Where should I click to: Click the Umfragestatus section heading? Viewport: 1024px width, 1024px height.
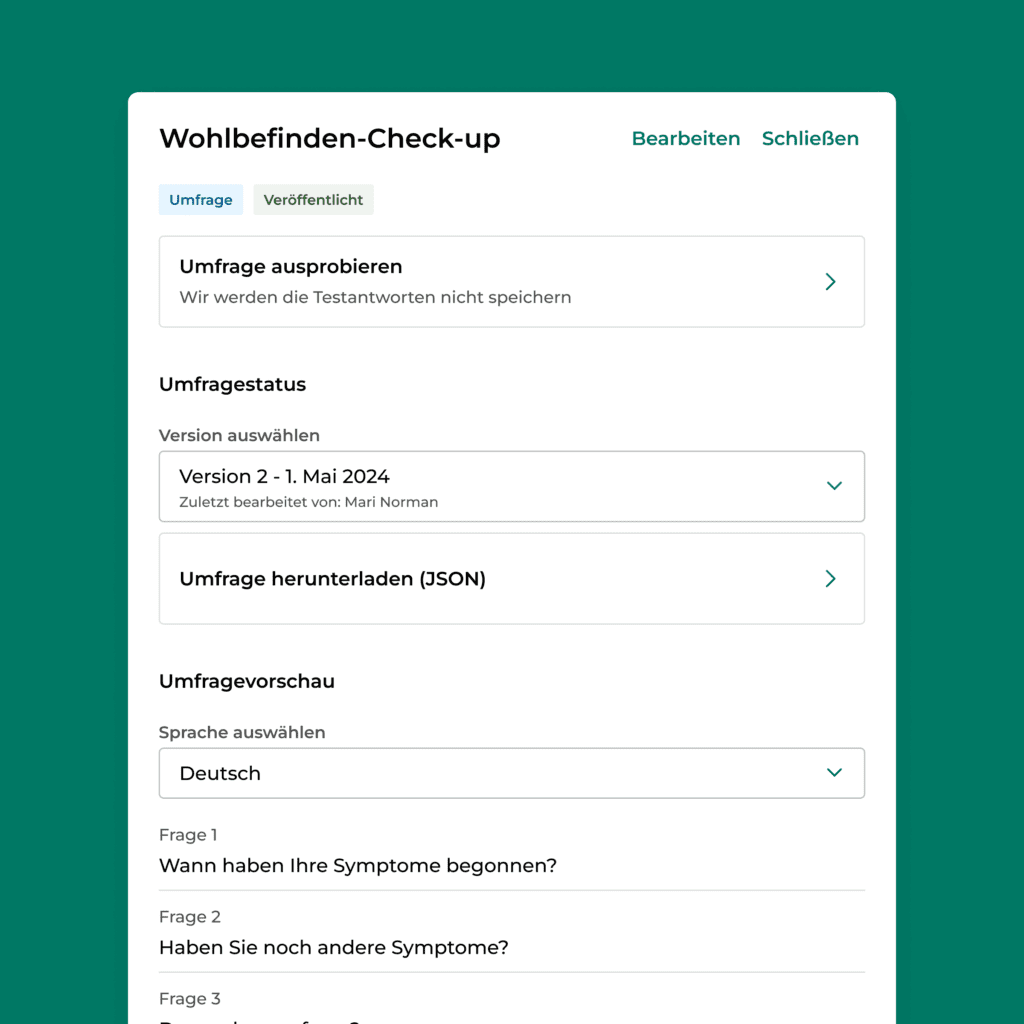232,384
